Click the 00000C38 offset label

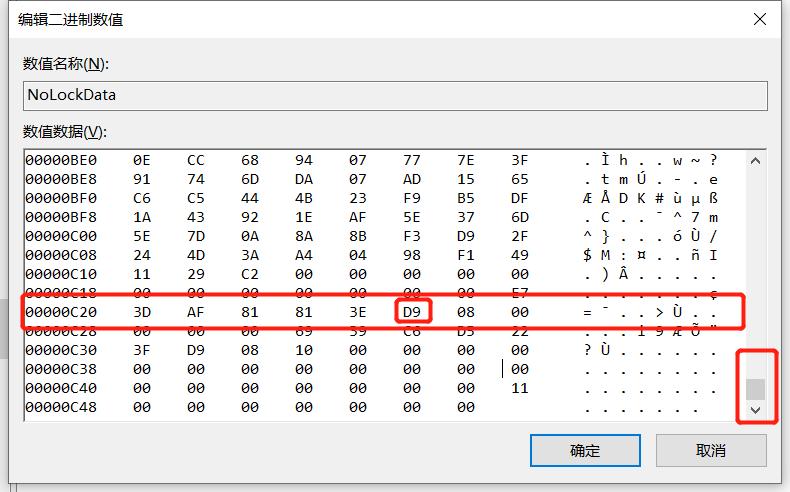point(61,369)
